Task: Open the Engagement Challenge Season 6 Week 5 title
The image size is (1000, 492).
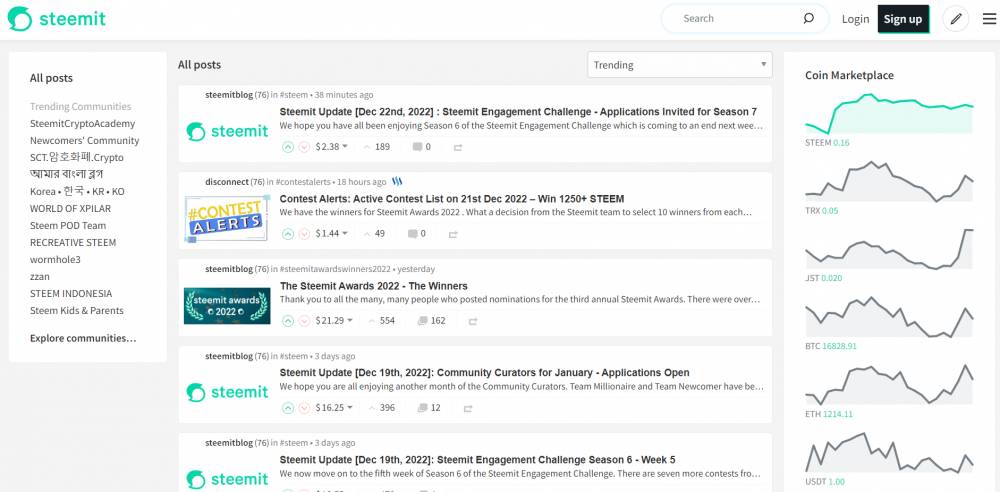Action: [478, 459]
